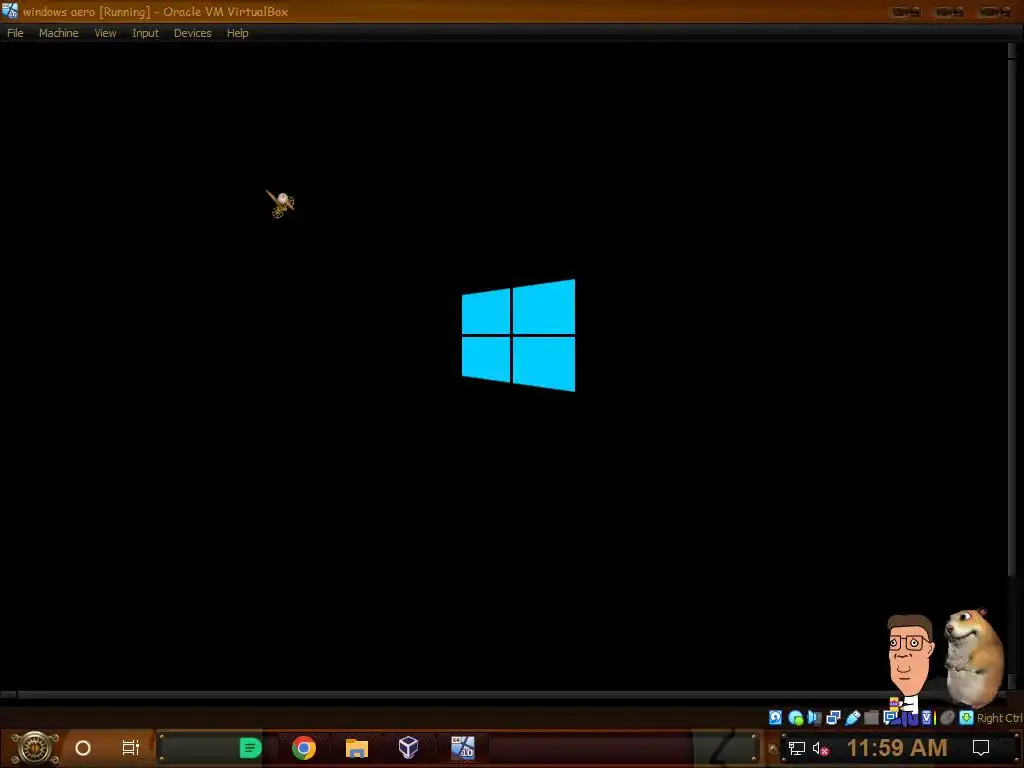Open the Input menu
1024x768 pixels.
click(145, 33)
